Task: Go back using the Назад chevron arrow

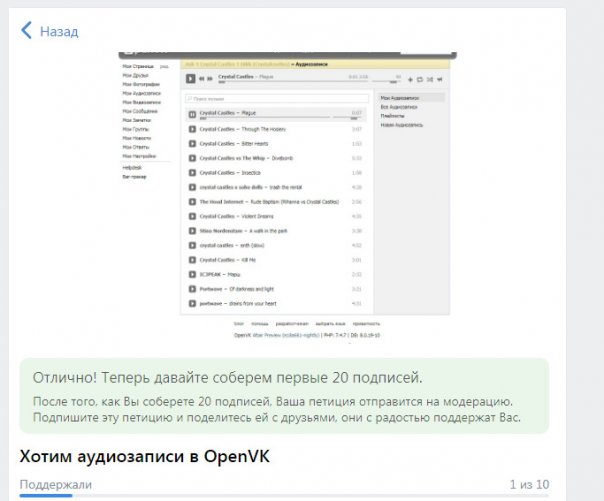Action: [26, 30]
